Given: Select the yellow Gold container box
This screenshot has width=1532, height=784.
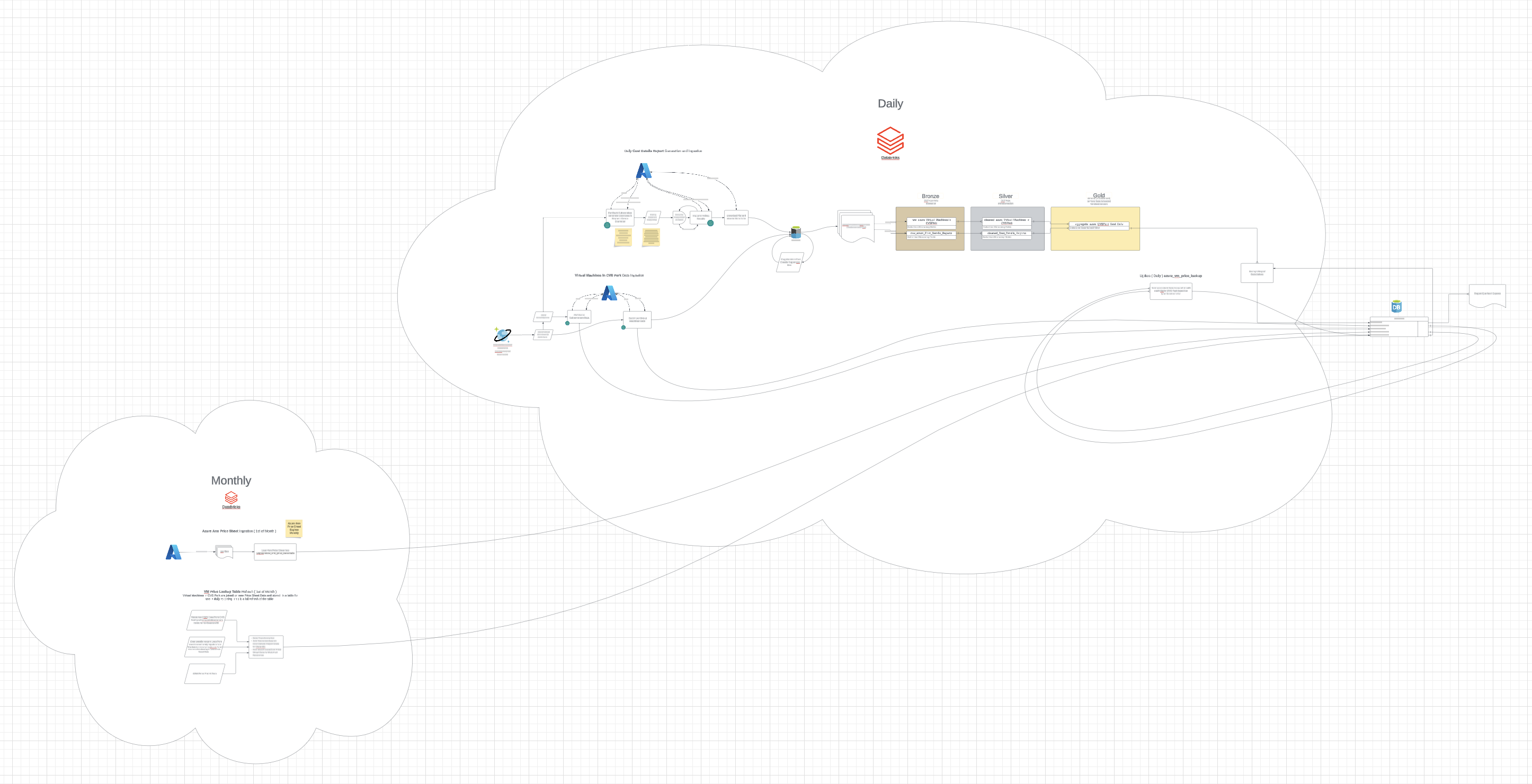Looking at the screenshot, I should click(x=1094, y=241).
